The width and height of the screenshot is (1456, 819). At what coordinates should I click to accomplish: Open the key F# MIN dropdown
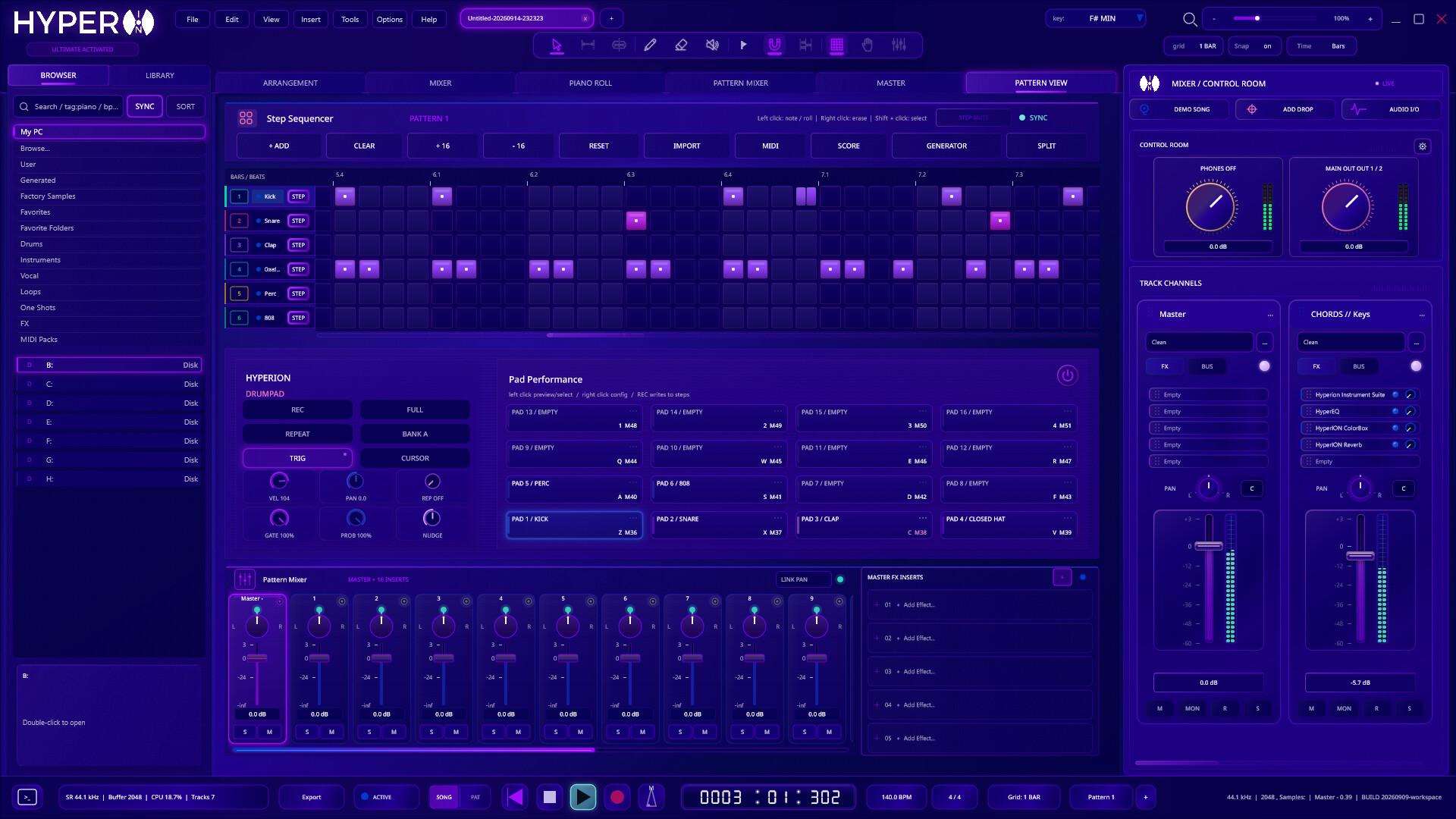(1095, 18)
